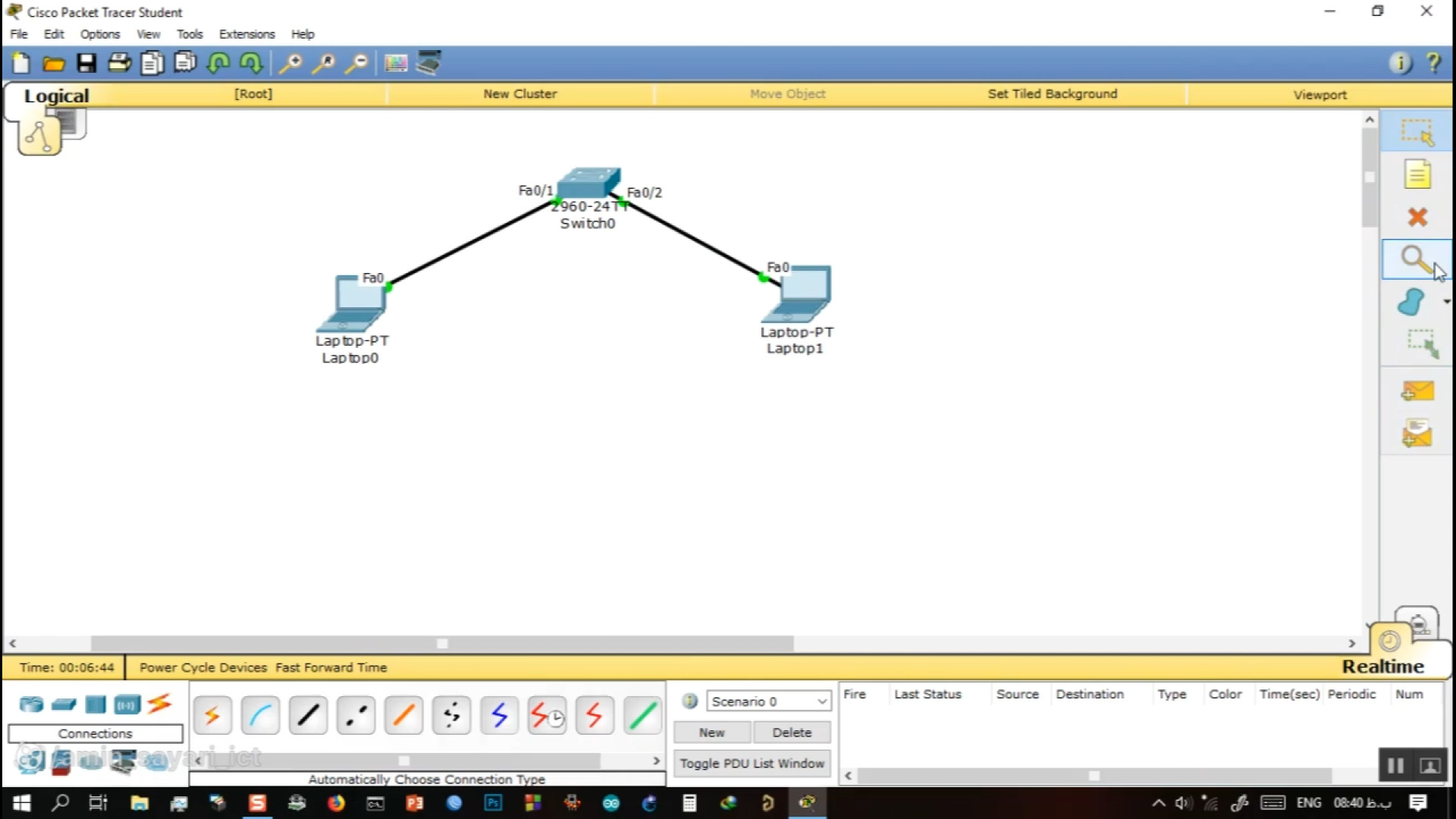Viewport: 1456px width, 819px height.
Task: Open the Help menu
Action: tap(303, 34)
